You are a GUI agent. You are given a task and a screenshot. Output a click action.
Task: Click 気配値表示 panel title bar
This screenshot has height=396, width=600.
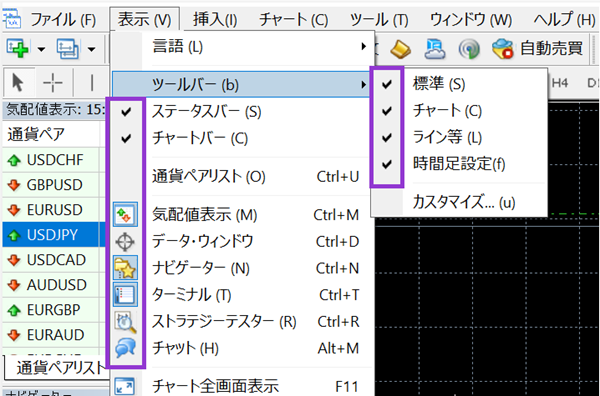pos(54,110)
